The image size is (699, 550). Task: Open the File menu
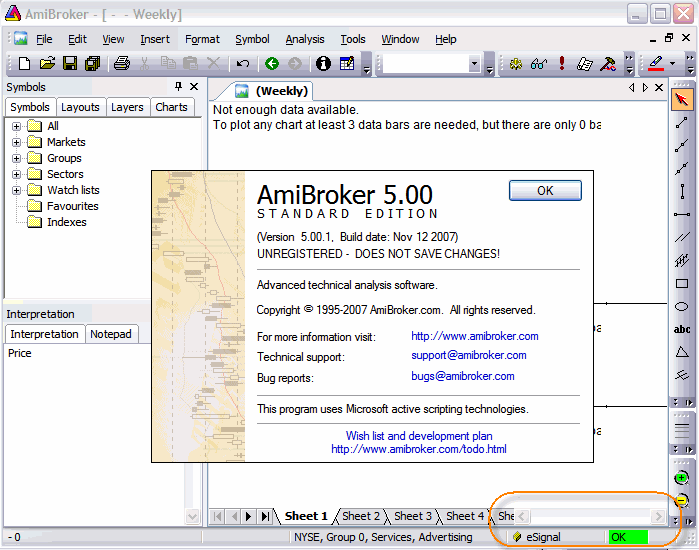point(44,39)
